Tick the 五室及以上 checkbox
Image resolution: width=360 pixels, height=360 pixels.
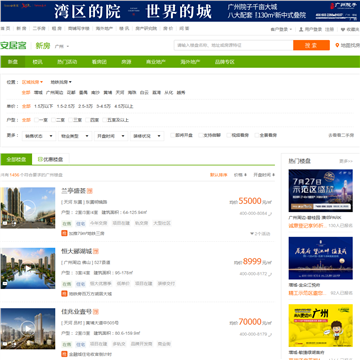click(x=105, y=120)
